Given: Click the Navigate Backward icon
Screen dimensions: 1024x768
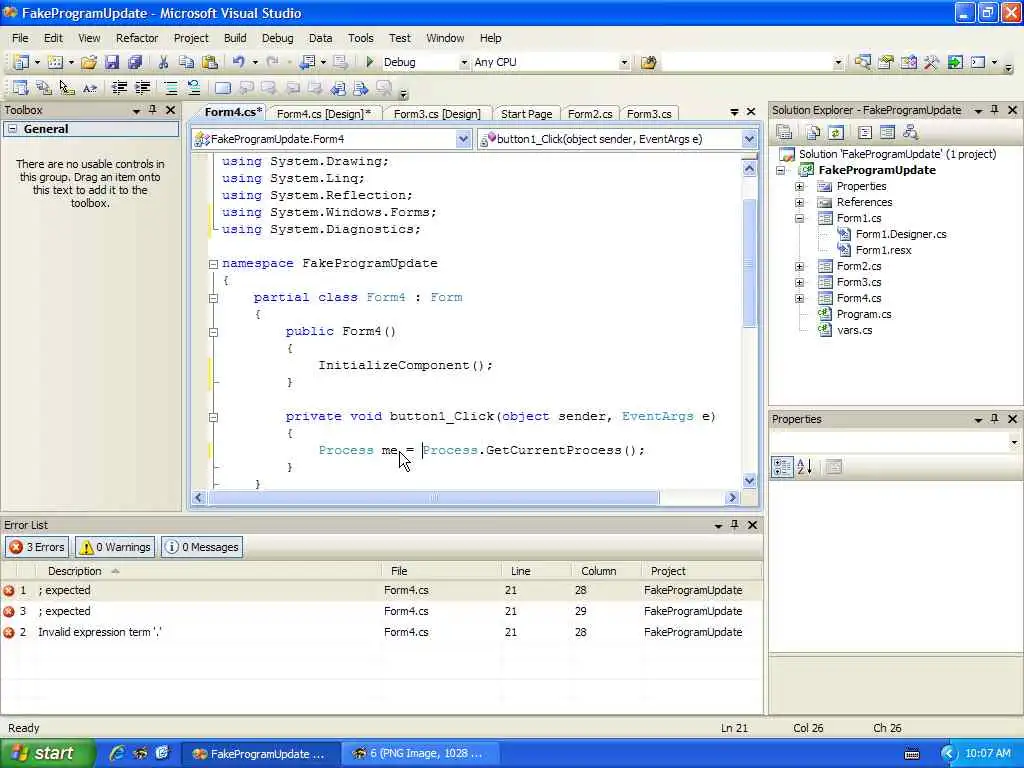Looking at the screenshot, I should click(307, 62).
